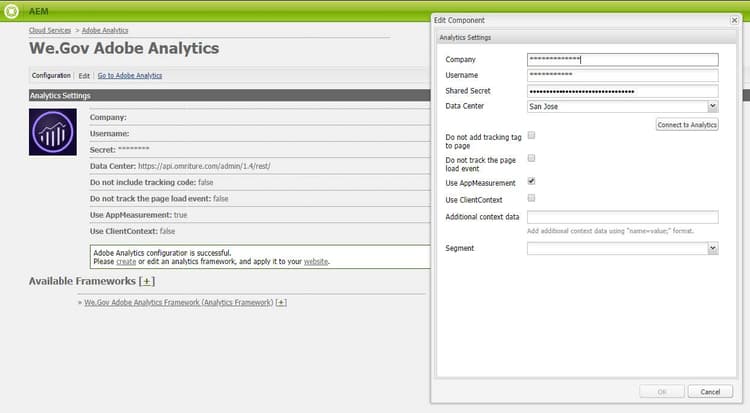This screenshot has width=750, height=413.
Task: Open the Adobe Analytics breadcrumb link
Action: click(105, 30)
